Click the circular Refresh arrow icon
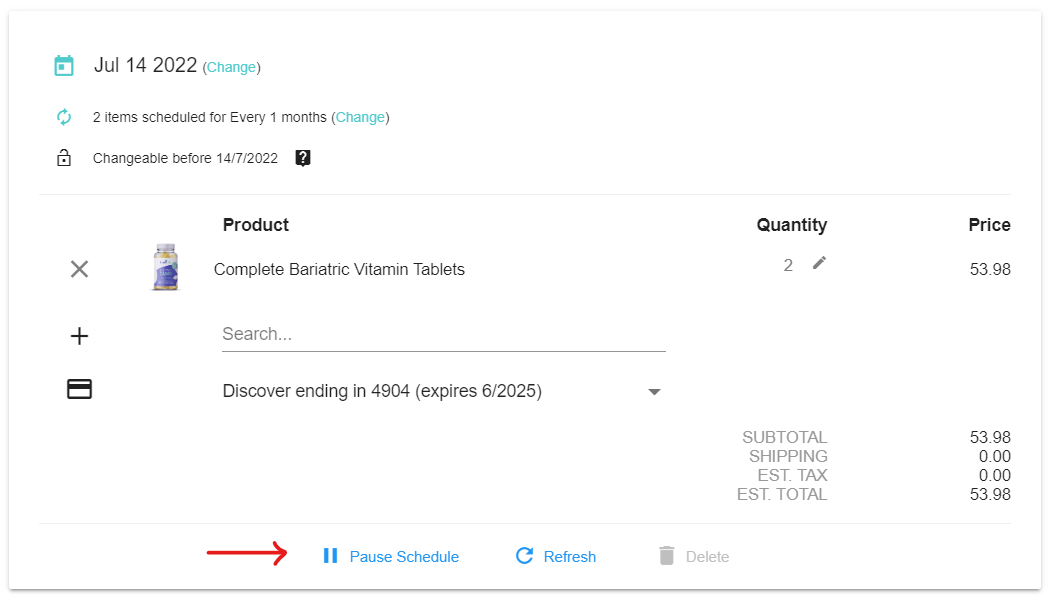Screen dimensions: 1062x607 pos(524,556)
